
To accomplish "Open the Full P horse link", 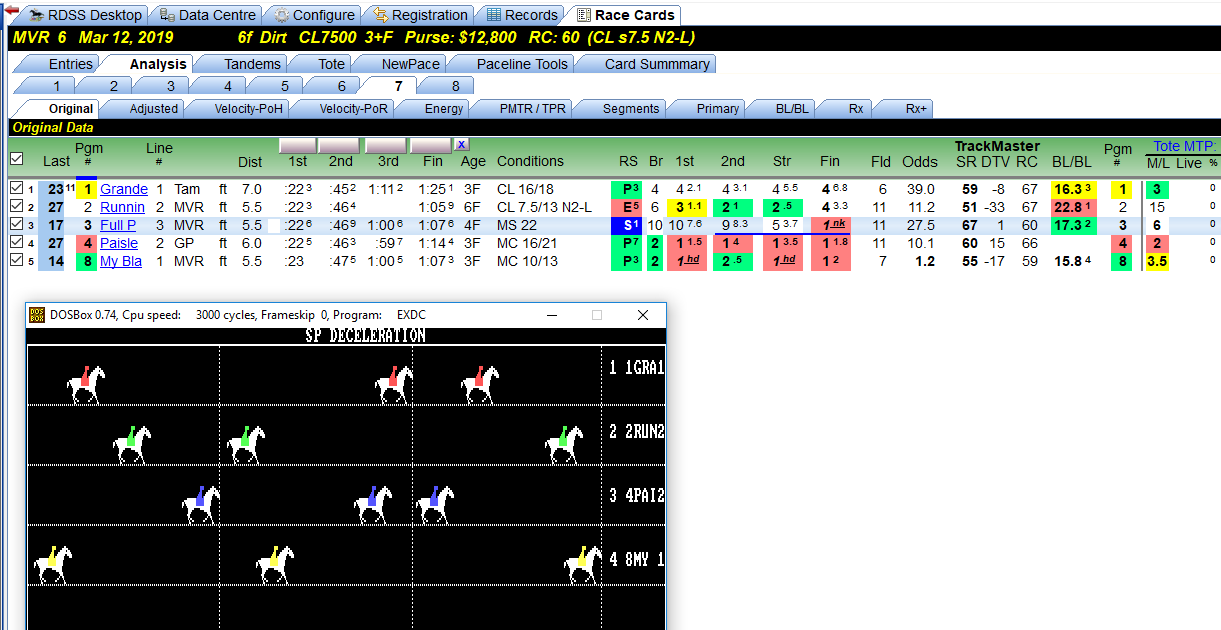I will [118, 225].
